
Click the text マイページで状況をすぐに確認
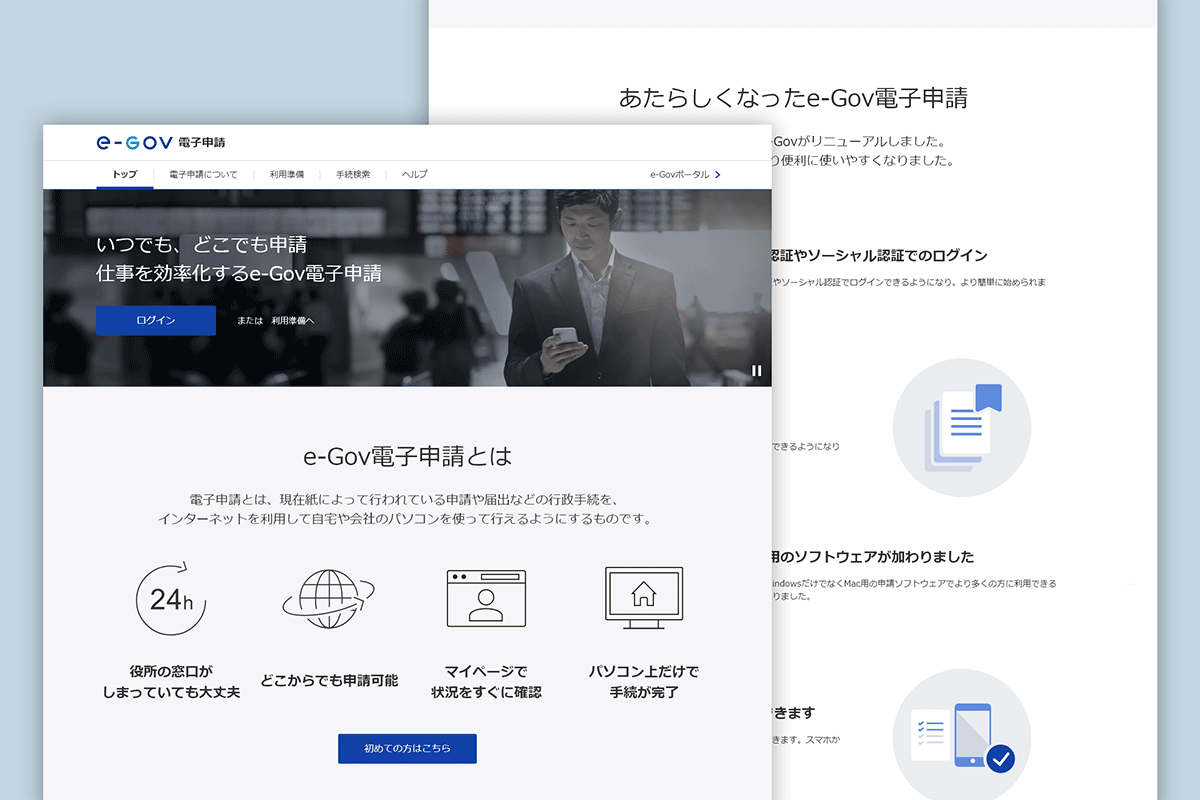pyautogui.click(x=486, y=681)
